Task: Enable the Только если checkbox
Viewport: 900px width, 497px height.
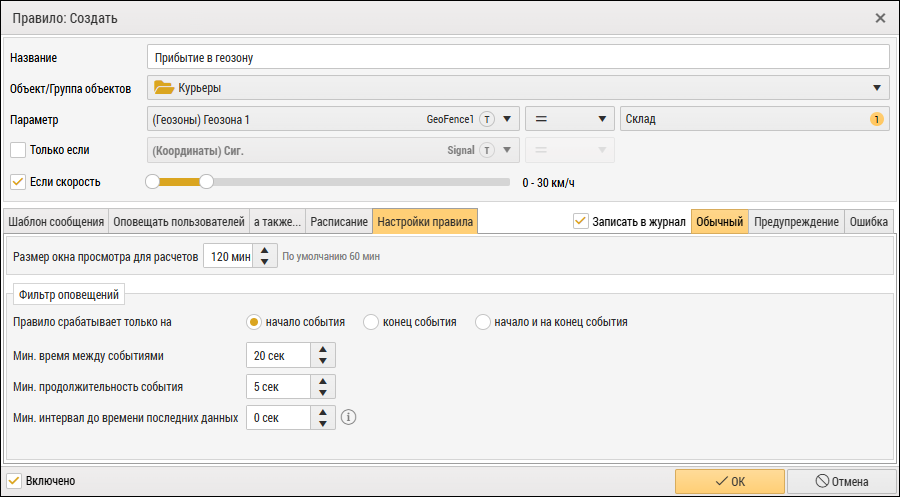Action: (17, 150)
